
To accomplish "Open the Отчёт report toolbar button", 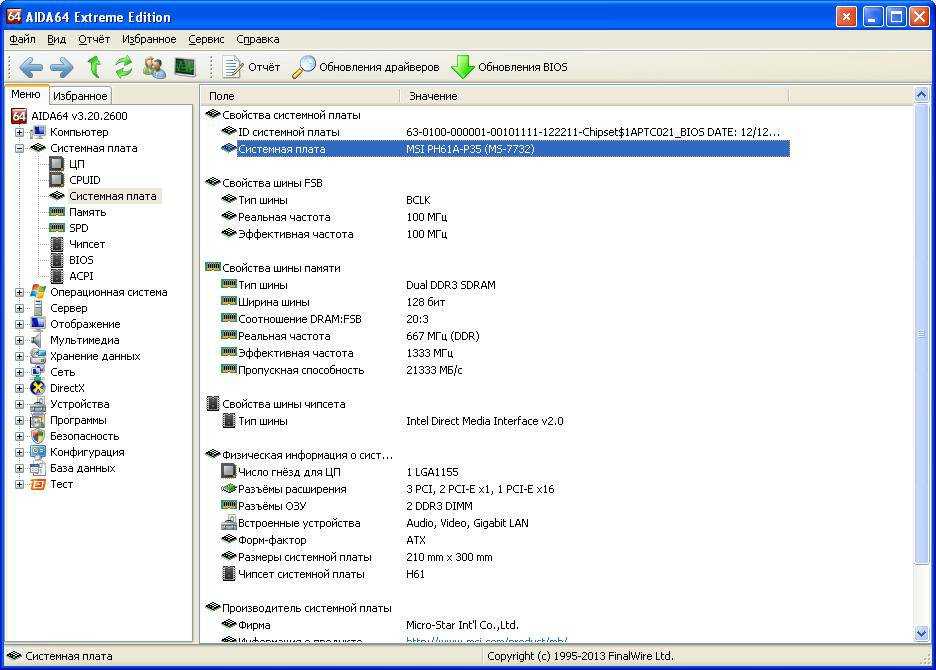I will pyautogui.click(x=251, y=67).
